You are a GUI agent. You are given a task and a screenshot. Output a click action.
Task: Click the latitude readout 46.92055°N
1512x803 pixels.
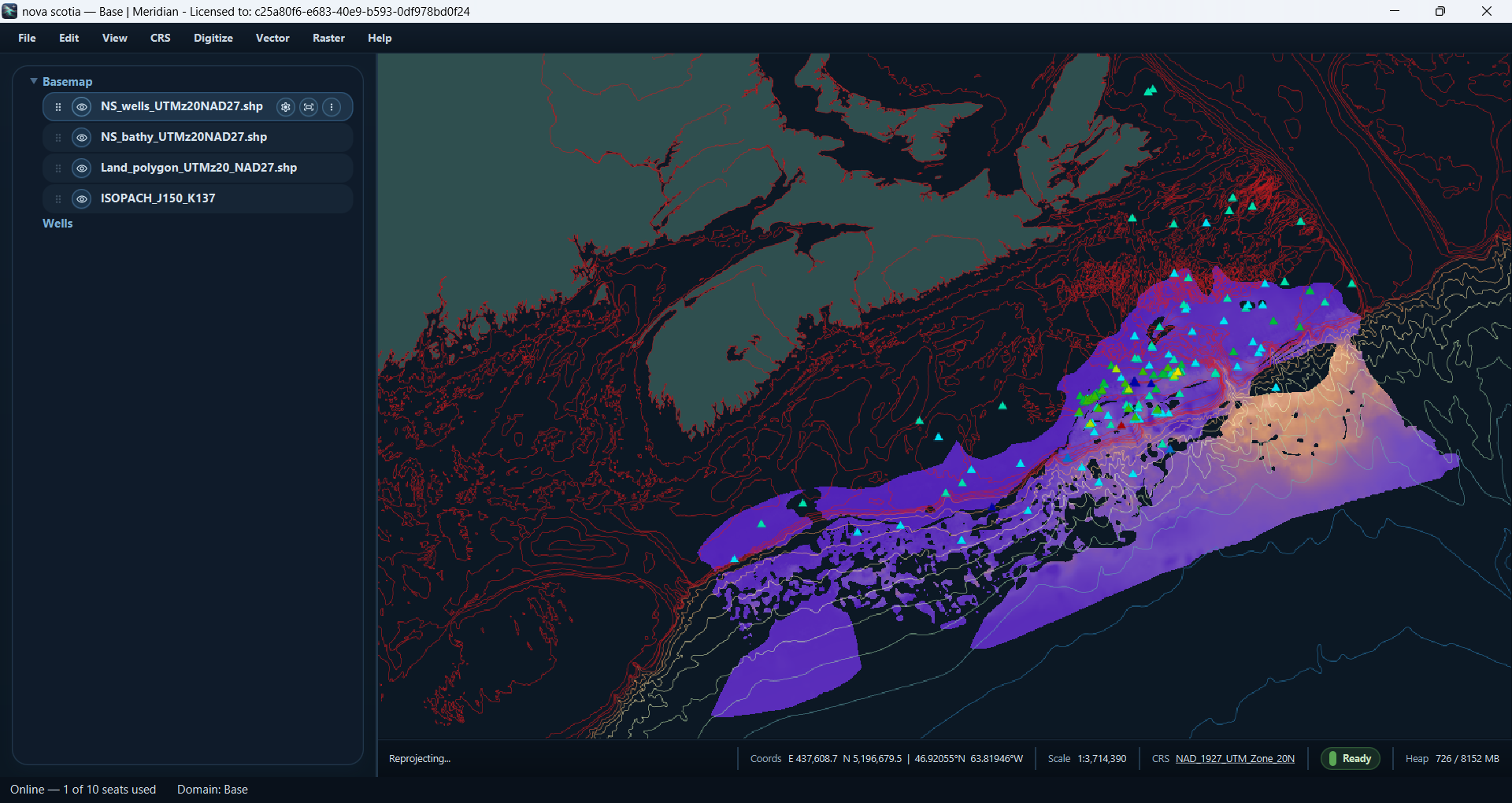click(939, 759)
